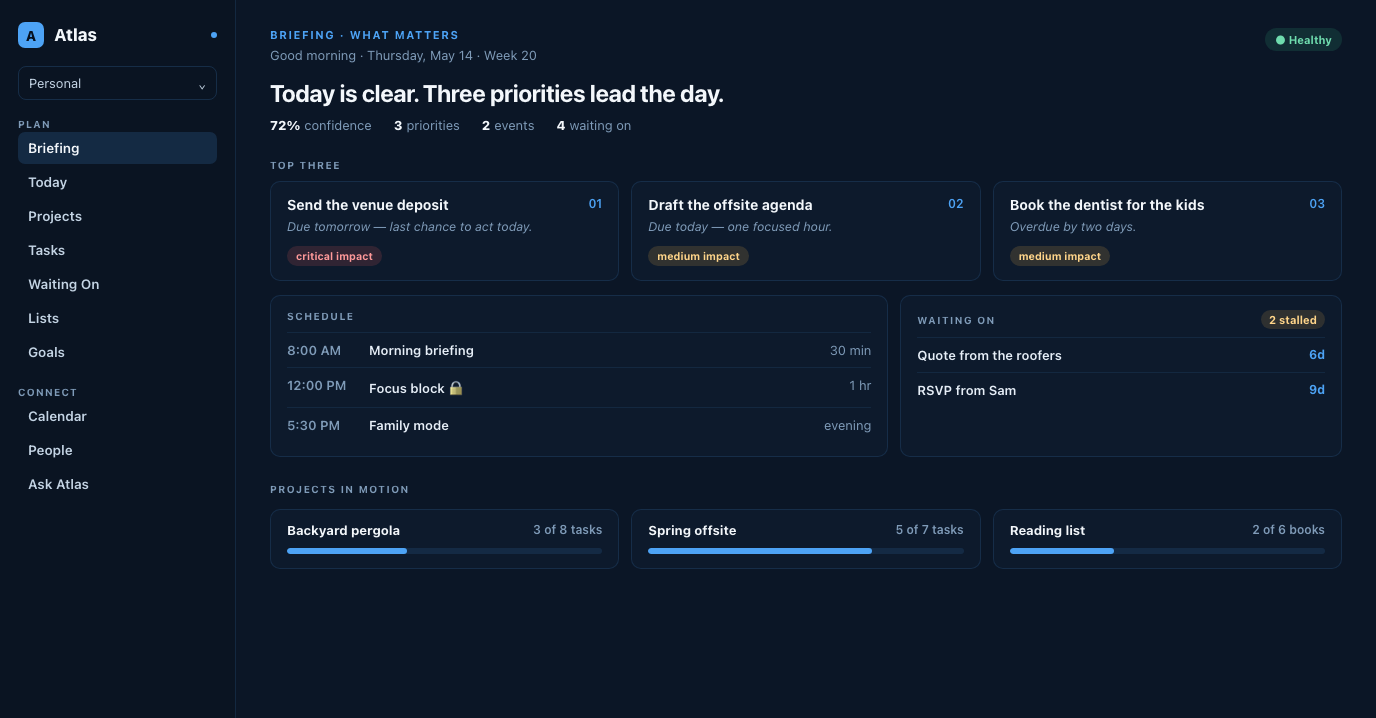The image size is (1376, 718).
Task: Click Reading list progress bar
Action: [1167, 551]
